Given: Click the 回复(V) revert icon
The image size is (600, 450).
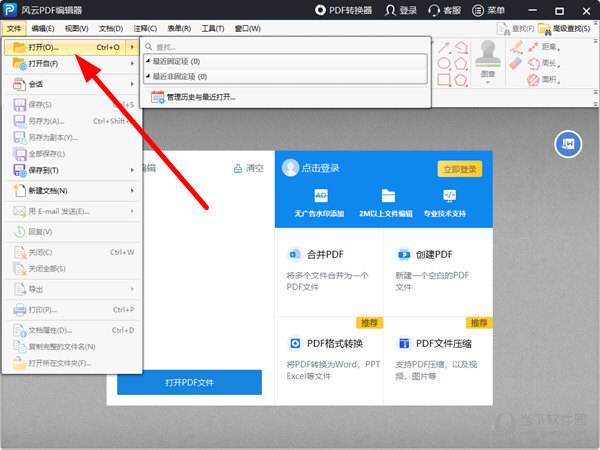Looking at the screenshot, I should (20, 232).
